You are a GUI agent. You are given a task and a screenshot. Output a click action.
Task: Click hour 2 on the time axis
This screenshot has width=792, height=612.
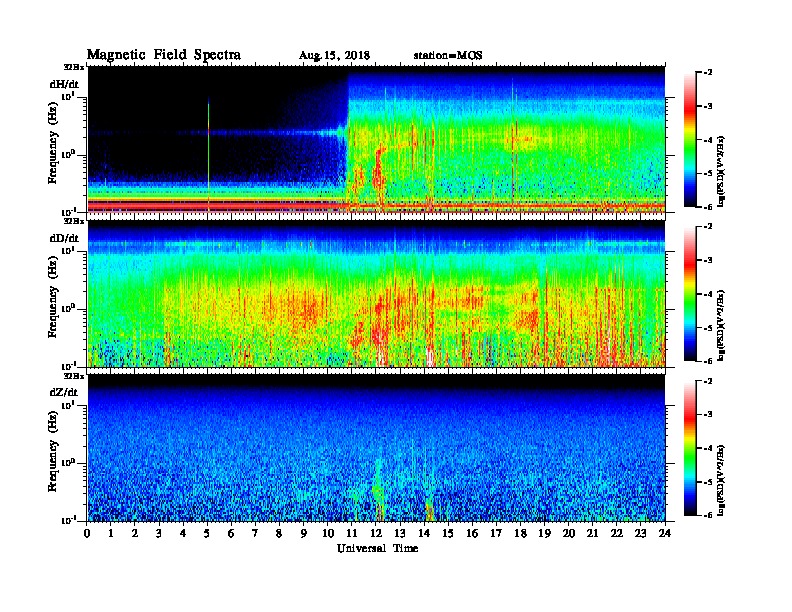135,534
